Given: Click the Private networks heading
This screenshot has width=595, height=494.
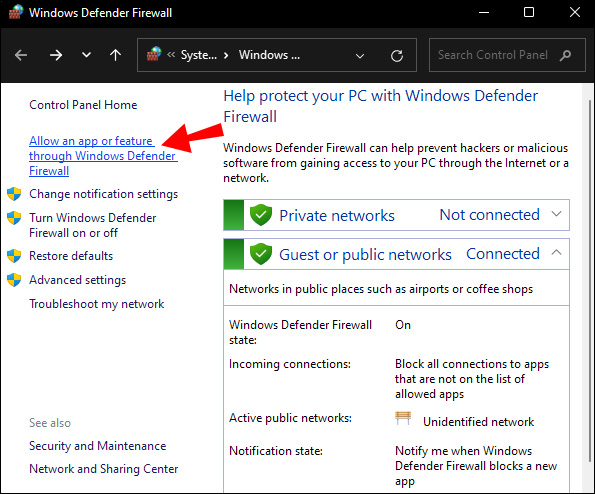Looking at the screenshot, I should click(x=337, y=216).
